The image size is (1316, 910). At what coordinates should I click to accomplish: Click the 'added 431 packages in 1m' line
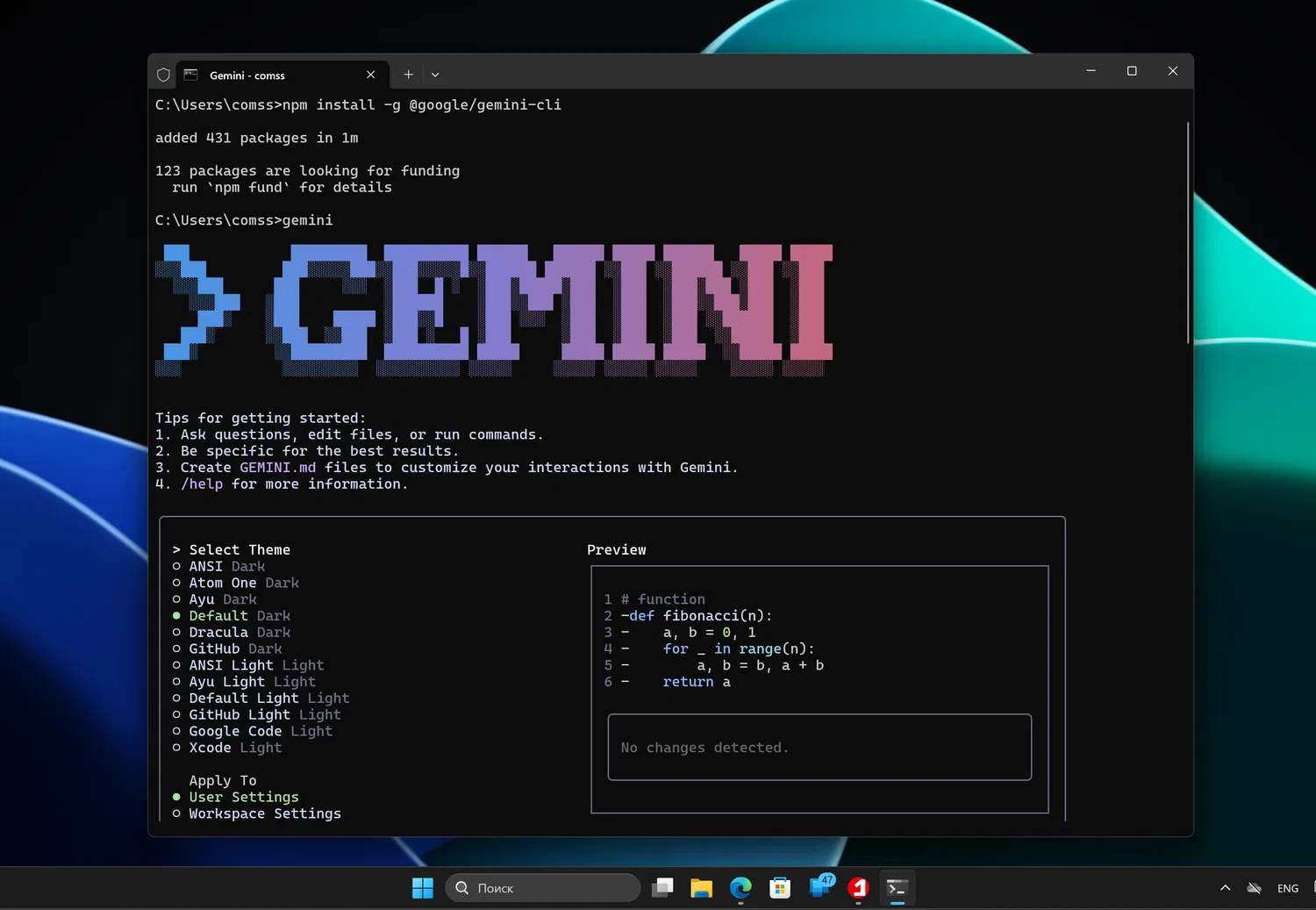tap(256, 138)
